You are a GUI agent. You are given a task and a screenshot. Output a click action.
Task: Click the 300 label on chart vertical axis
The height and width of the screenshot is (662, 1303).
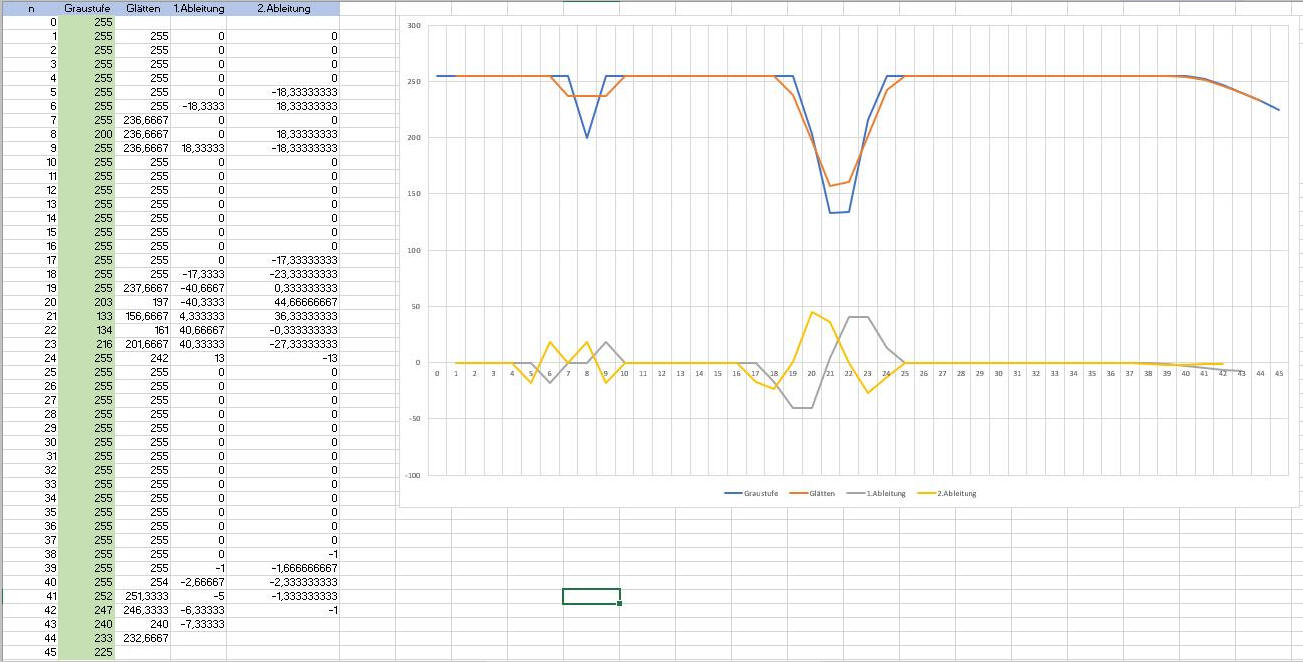tap(414, 25)
